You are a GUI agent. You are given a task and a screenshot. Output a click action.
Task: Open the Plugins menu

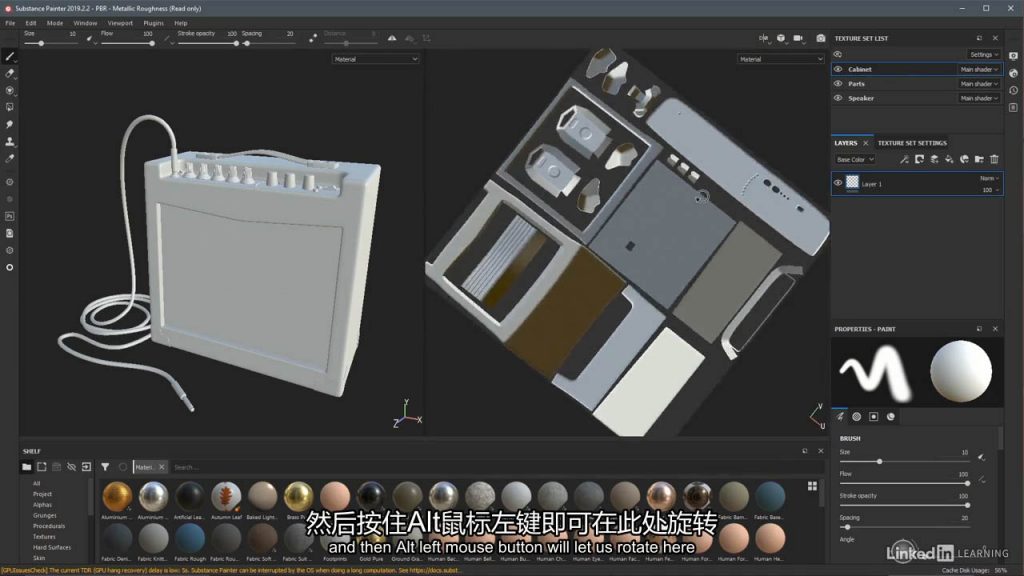point(153,23)
